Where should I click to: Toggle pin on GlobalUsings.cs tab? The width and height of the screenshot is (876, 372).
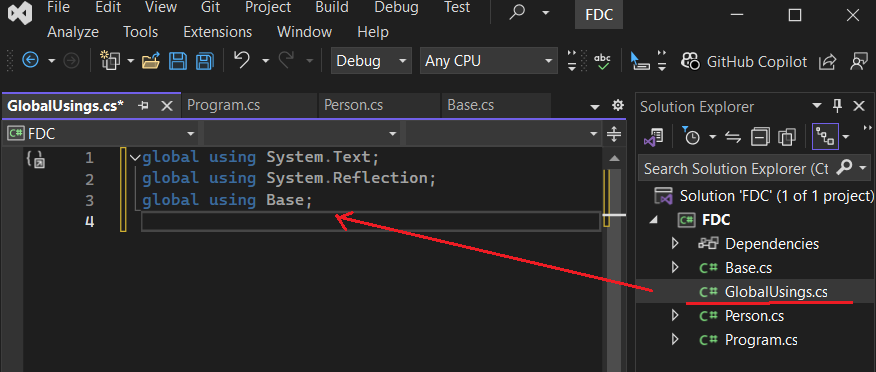[144, 106]
